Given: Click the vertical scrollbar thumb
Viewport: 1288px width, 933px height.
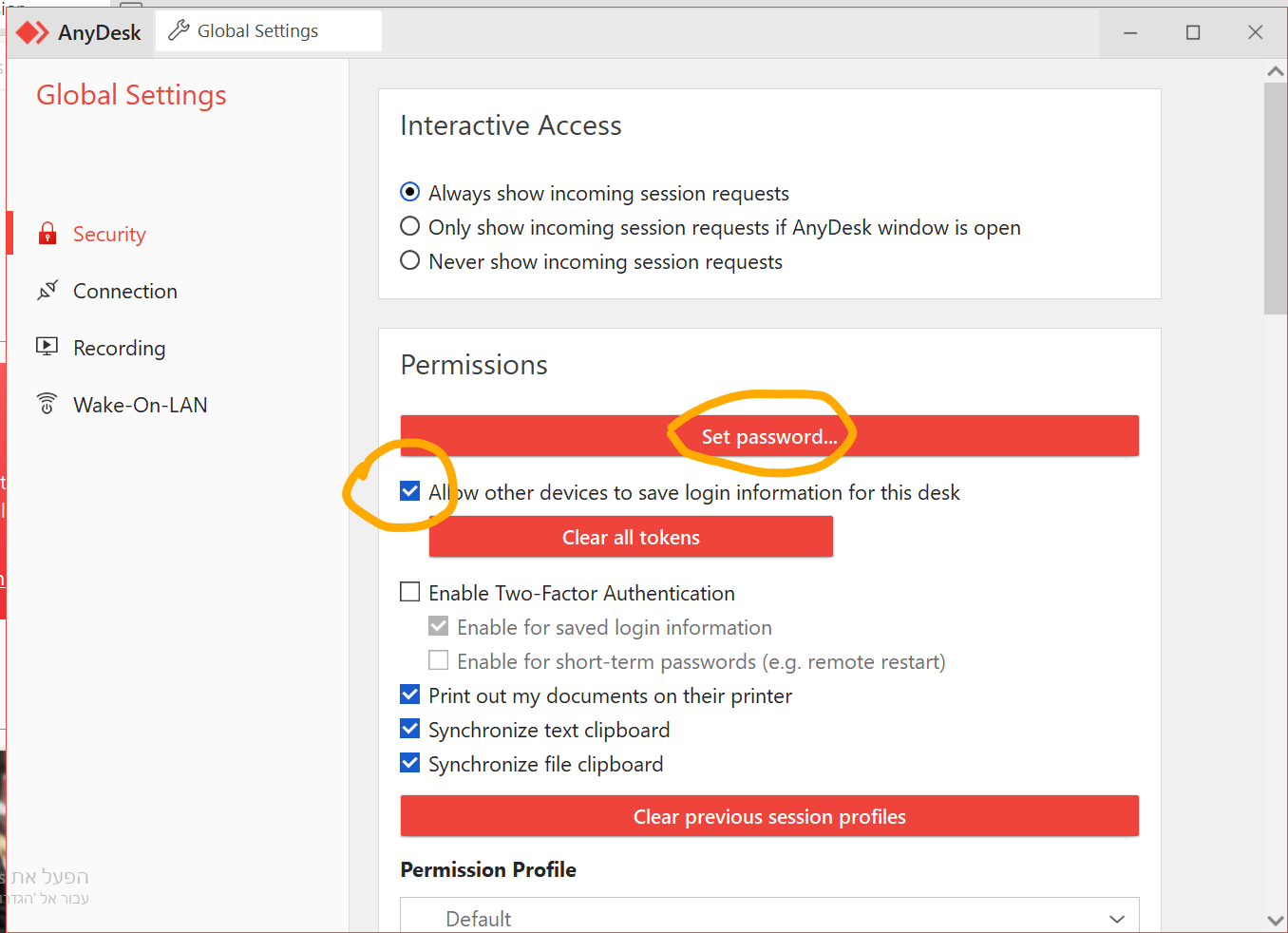Looking at the screenshot, I should [1276, 198].
